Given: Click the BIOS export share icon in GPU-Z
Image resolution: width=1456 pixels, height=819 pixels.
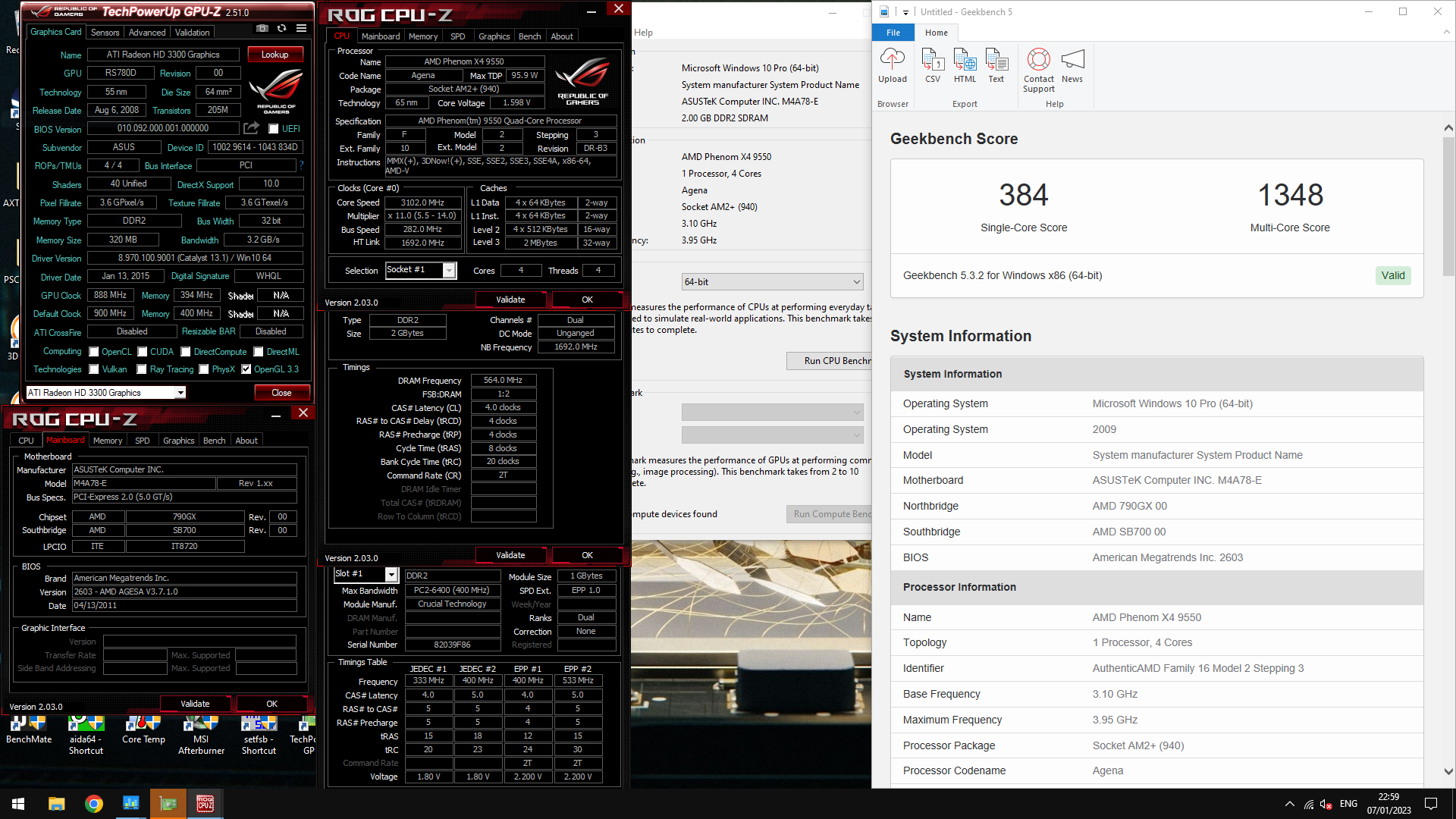Looking at the screenshot, I should [x=252, y=128].
